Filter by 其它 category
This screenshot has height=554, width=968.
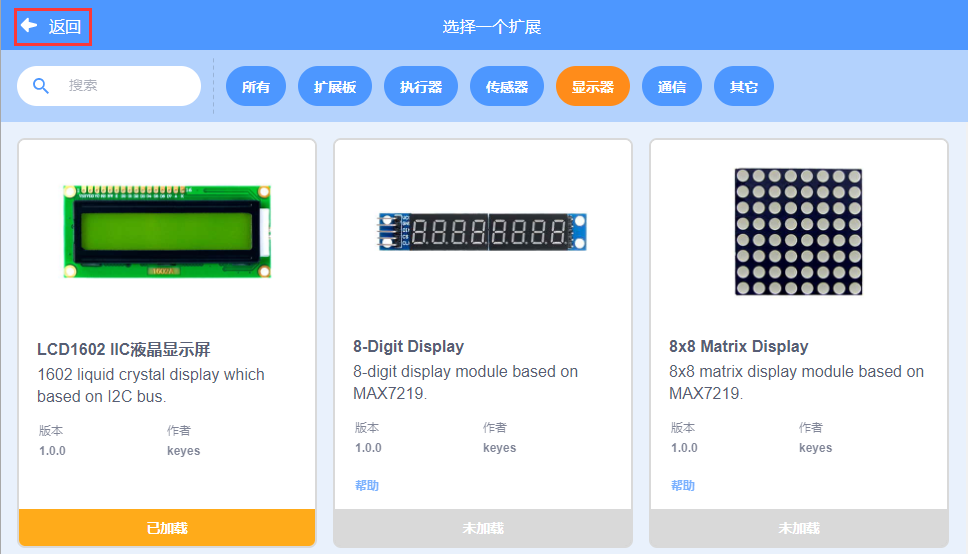pos(743,86)
